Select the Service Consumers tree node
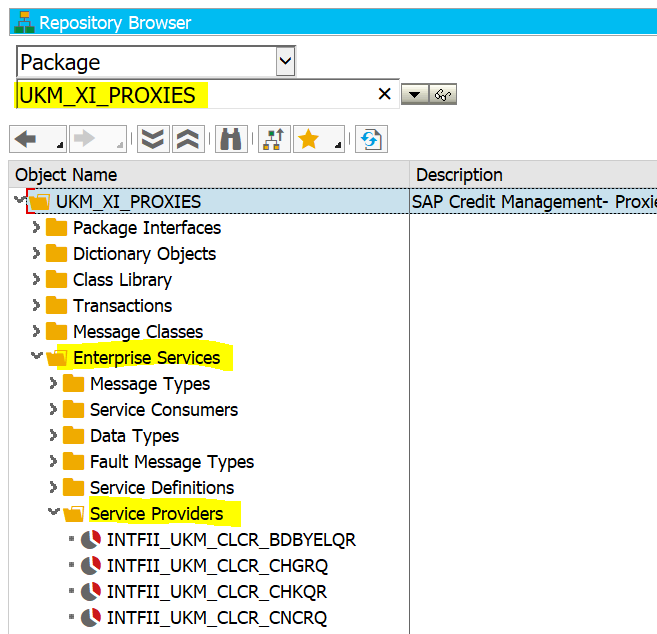Screen dimensions: 657x634 [164, 410]
